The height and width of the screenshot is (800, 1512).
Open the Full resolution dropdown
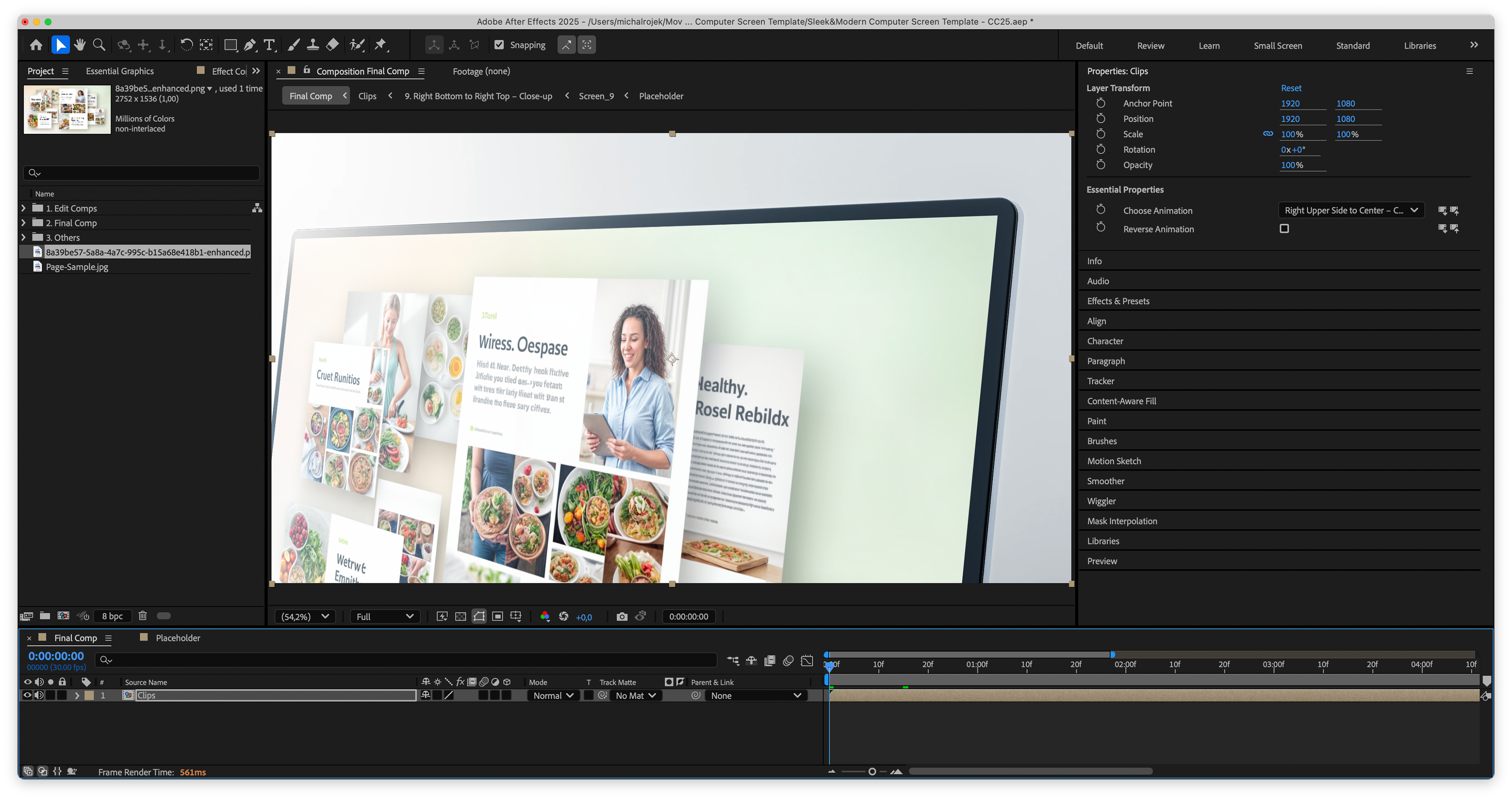click(x=384, y=616)
